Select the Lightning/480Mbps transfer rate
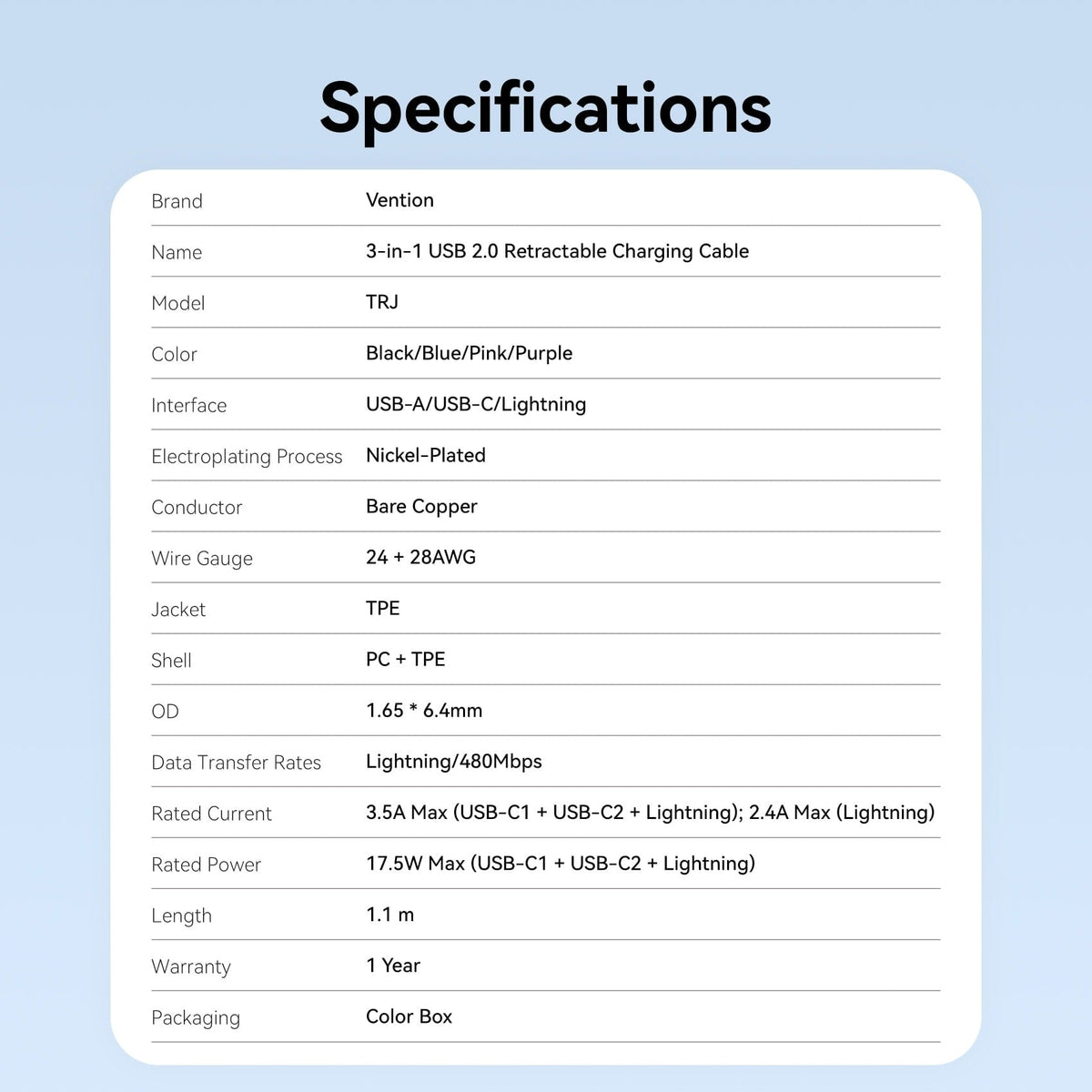The height and width of the screenshot is (1092, 1092). pos(453,762)
